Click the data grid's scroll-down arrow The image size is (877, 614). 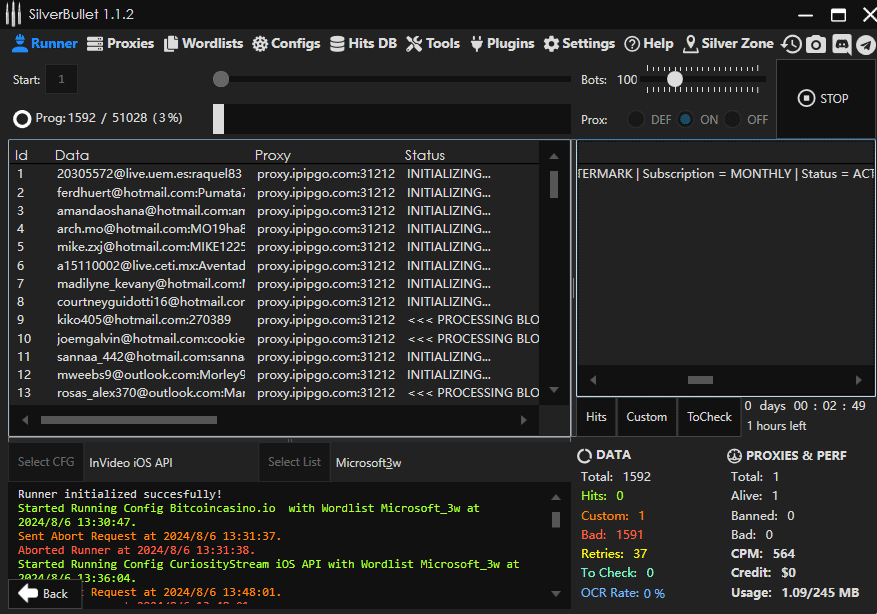[x=554, y=390]
